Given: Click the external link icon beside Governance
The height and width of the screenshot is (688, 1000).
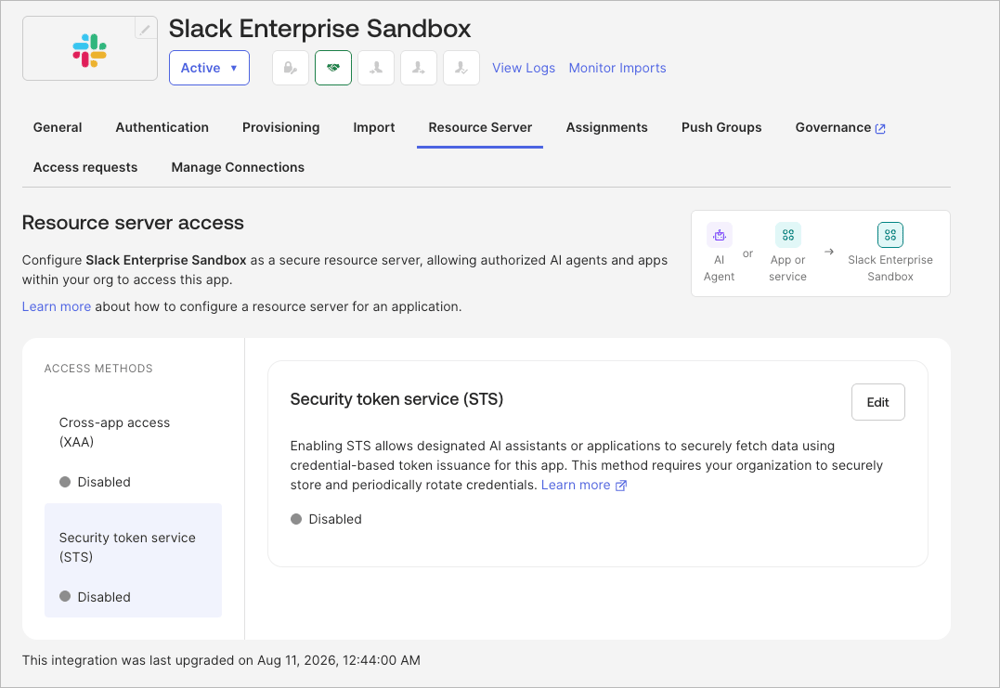Looking at the screenshot, I should (880, 128).
